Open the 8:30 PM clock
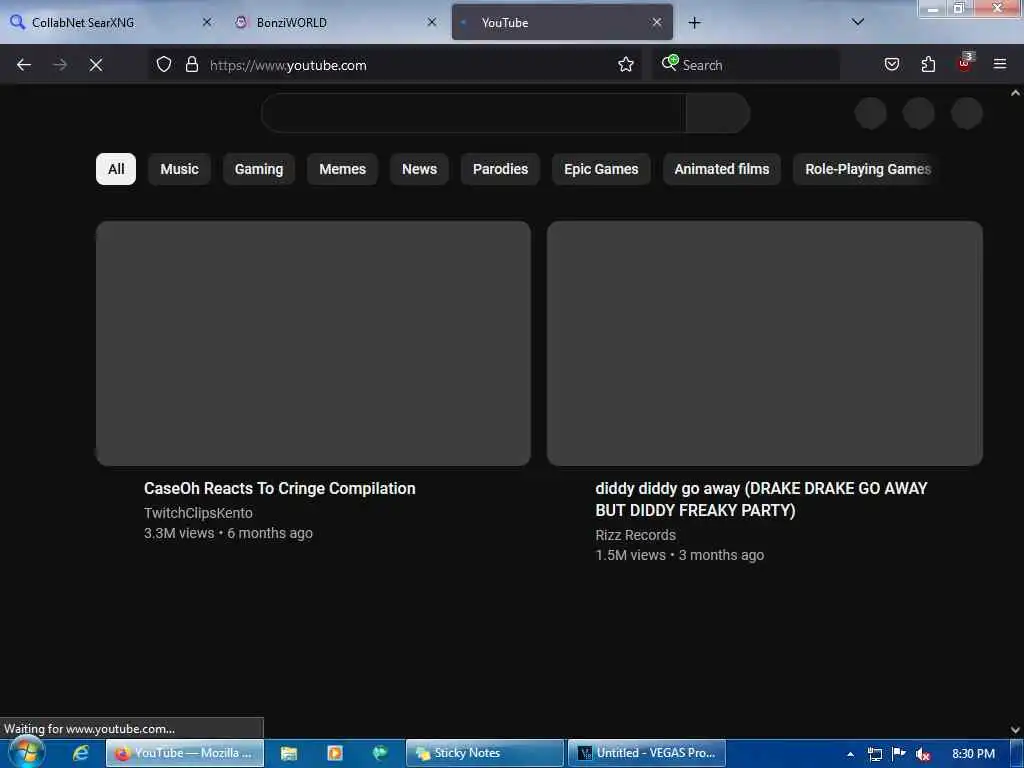The width and height of the screenshot is (1024, 768). 973,754
